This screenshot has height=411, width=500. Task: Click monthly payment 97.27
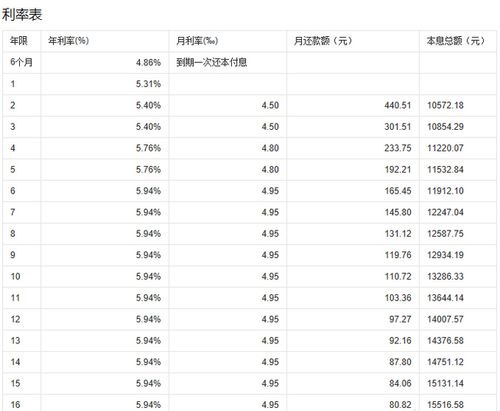click(x=400, y=319)
